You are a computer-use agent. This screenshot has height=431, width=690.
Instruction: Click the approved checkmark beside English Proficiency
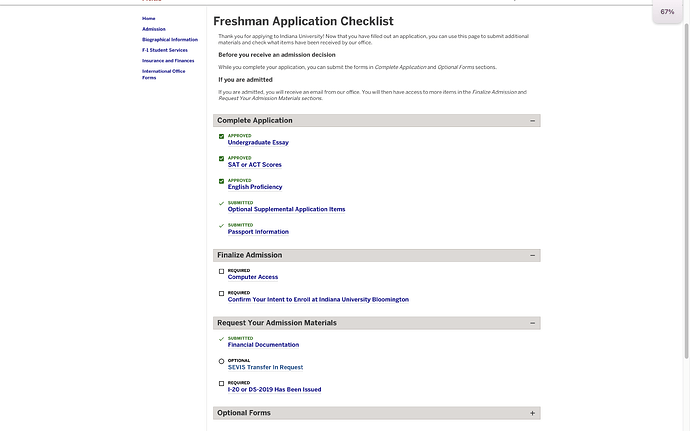pyautogui.click(x=221, y=181)
